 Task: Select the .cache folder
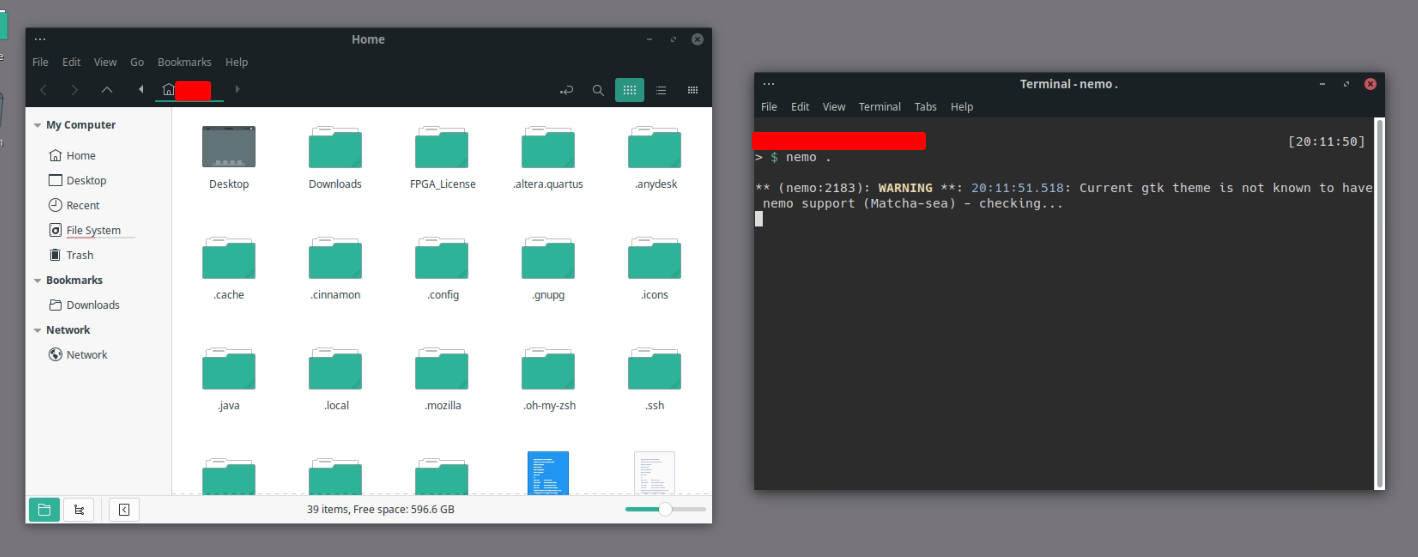tap(229, 258)
